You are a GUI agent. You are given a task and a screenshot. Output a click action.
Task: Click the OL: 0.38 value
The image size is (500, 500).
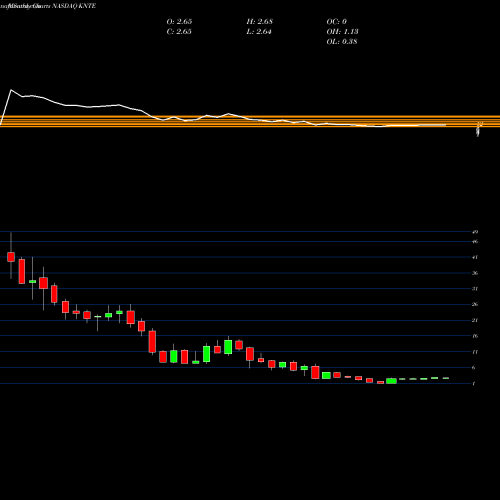point(342,41)
